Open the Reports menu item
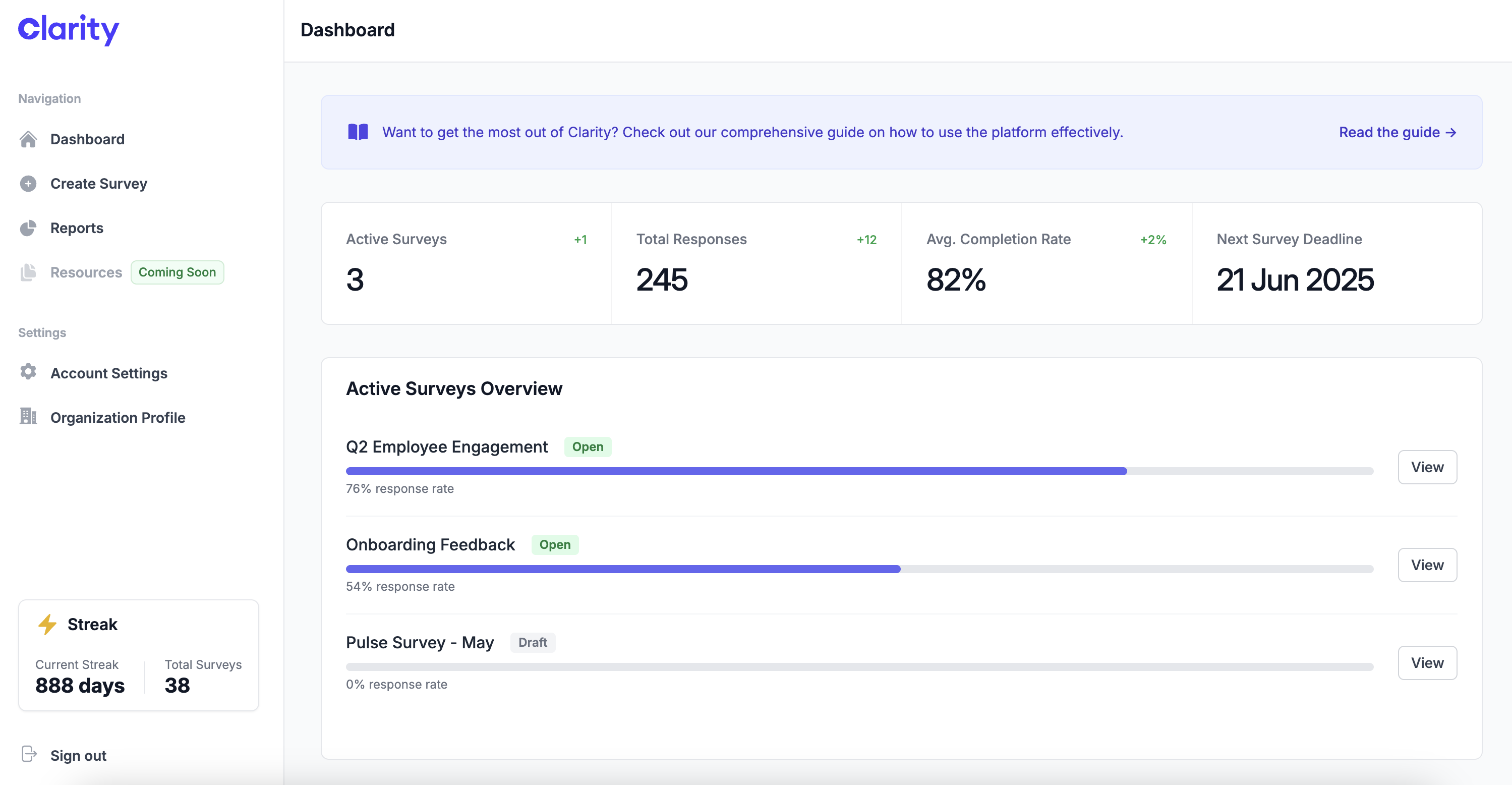The height and width of the screenshot is (785, 1512). 77,228
